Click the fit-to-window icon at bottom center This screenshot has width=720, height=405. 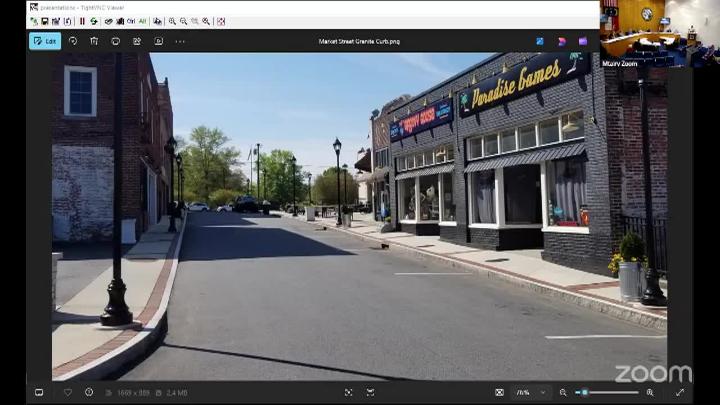coord(349,393)
